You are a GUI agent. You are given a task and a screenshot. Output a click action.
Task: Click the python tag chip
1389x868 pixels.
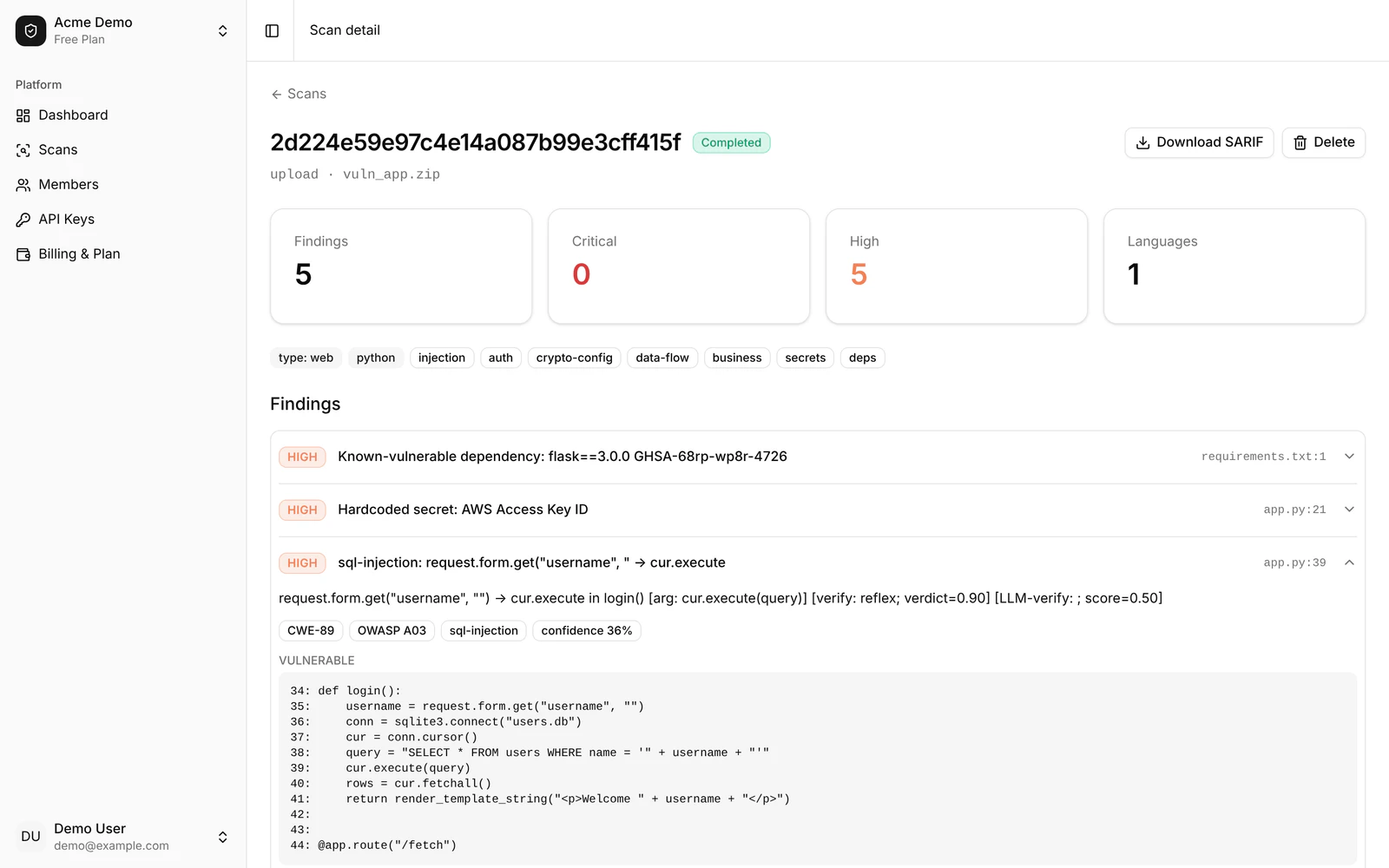pos(376,358)
